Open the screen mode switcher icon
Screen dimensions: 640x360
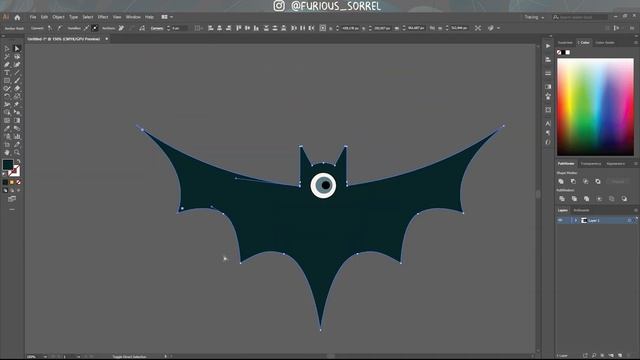coord(12,199)
